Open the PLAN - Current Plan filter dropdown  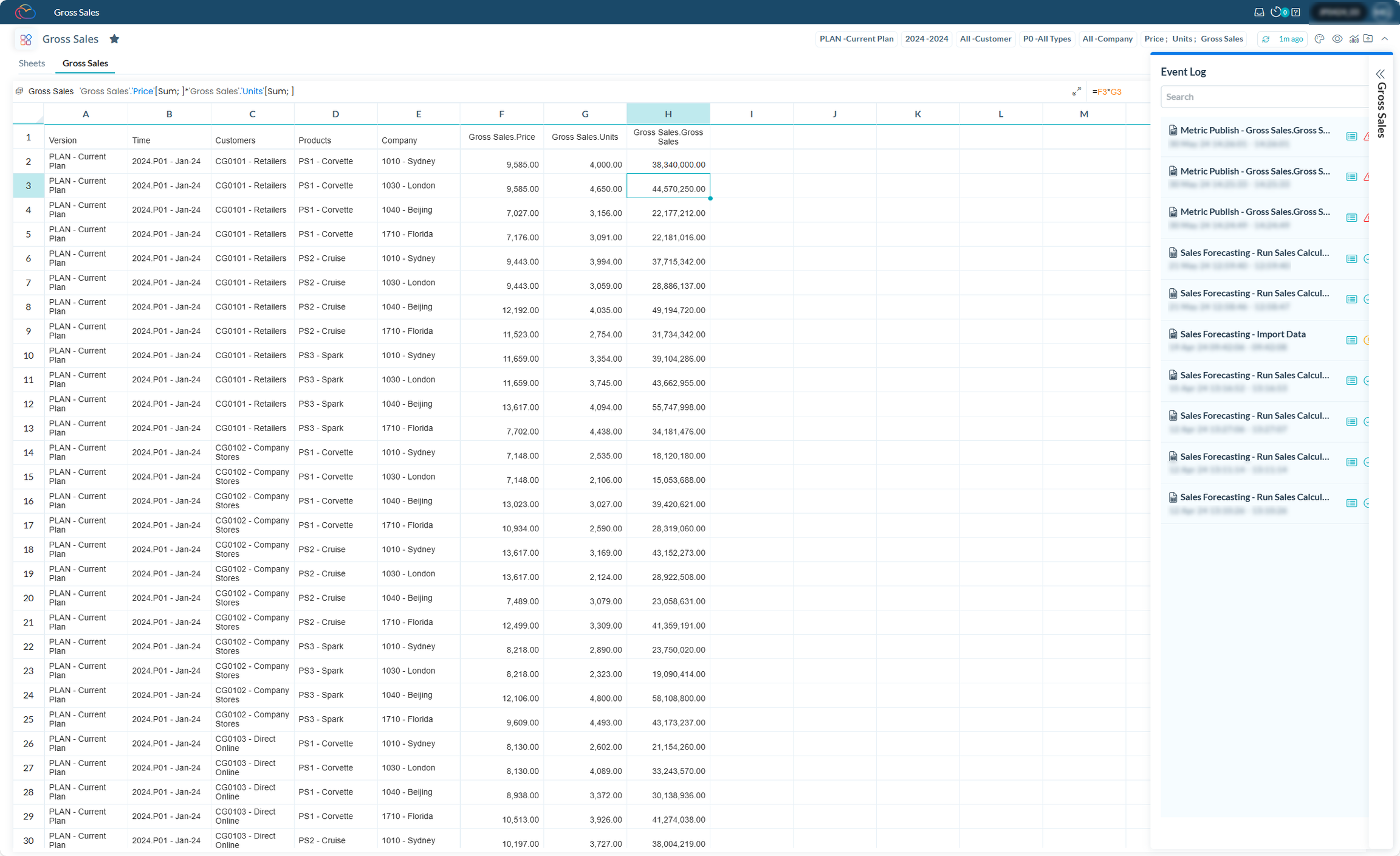[856, 39]
